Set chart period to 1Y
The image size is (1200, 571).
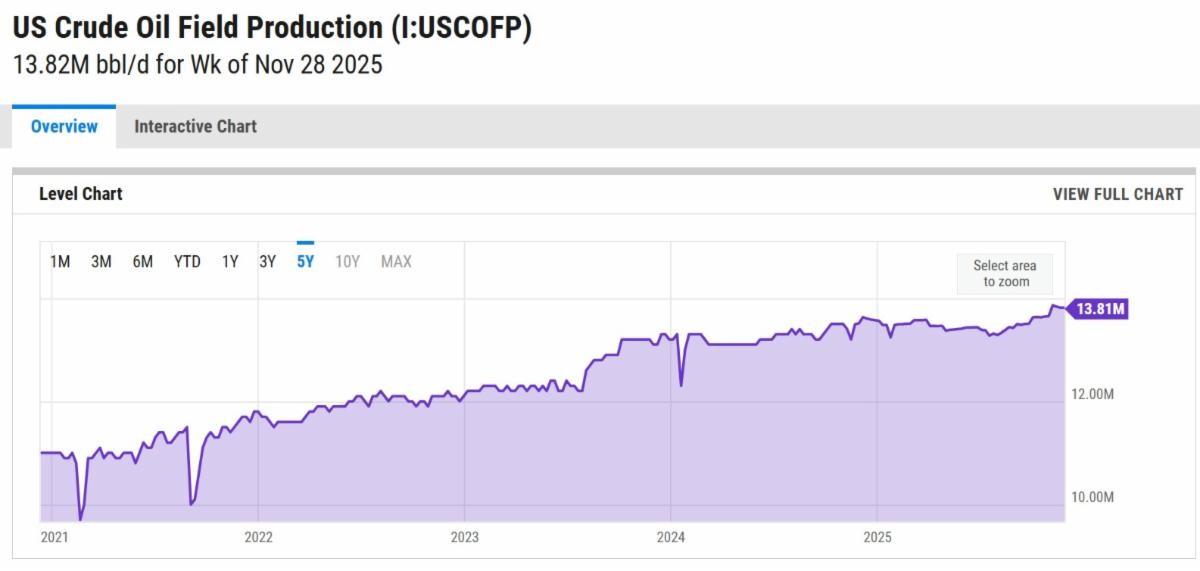[230, 262]
